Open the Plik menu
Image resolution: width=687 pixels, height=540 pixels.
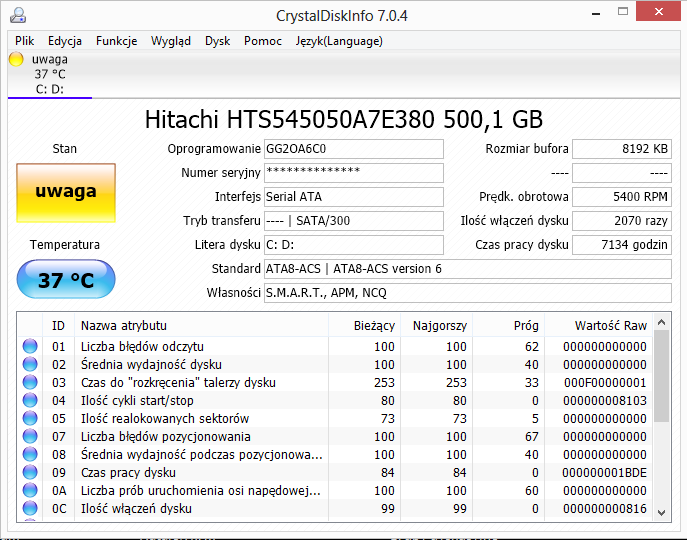[25, 41]
